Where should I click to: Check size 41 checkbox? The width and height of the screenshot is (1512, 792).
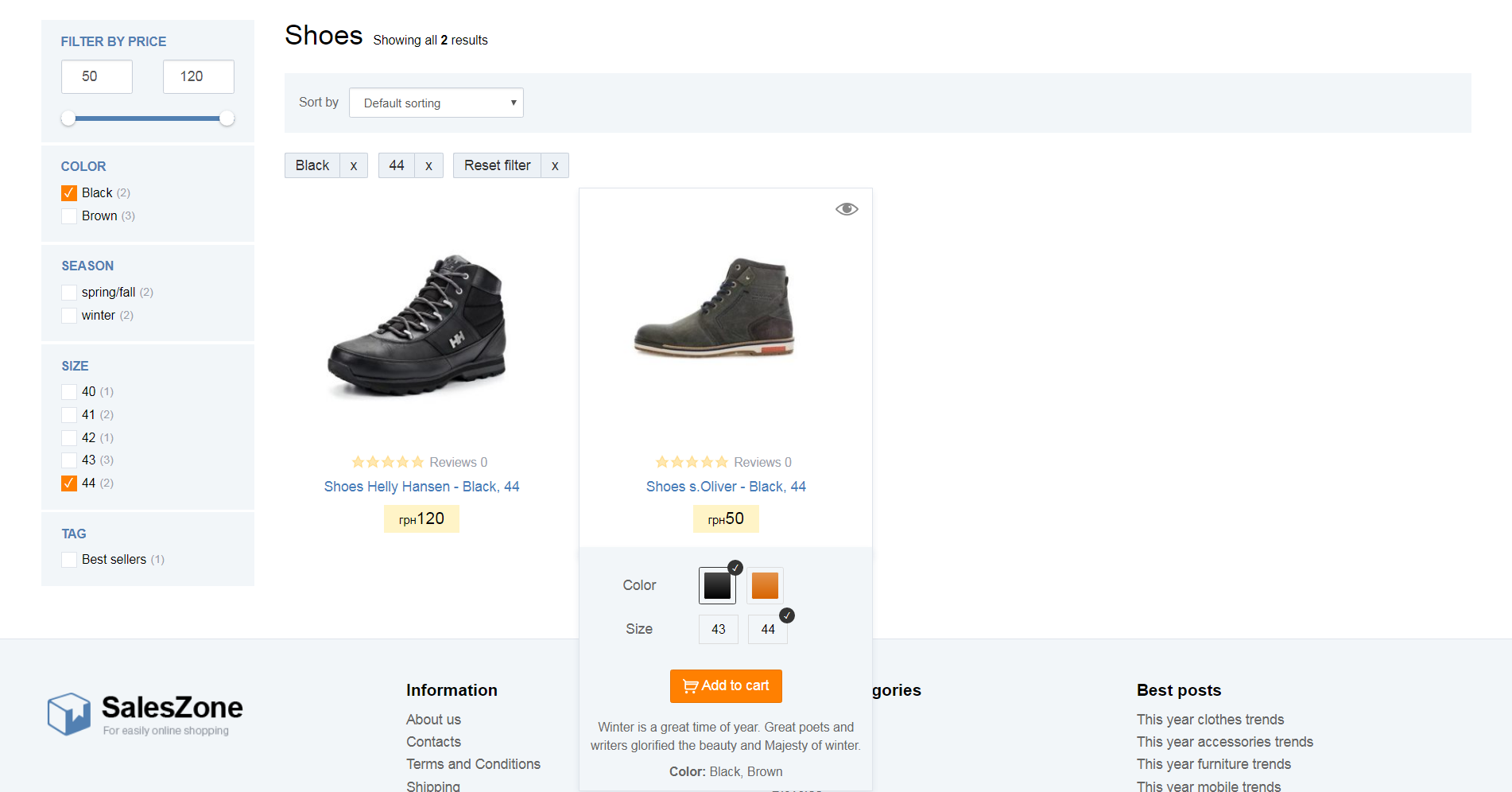(x=69, y=415)
